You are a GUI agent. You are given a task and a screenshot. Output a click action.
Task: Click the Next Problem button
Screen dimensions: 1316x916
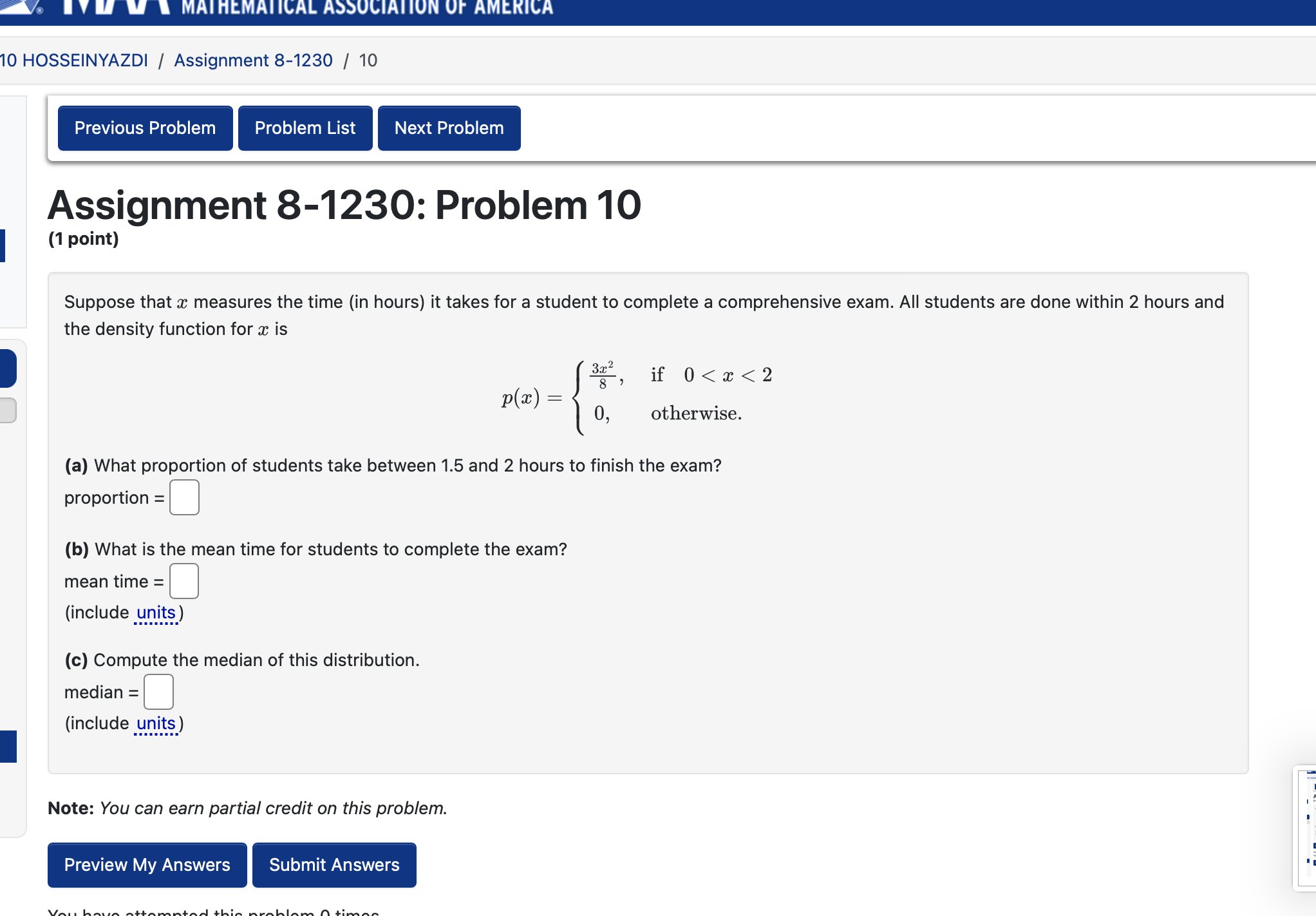(448, 128)
